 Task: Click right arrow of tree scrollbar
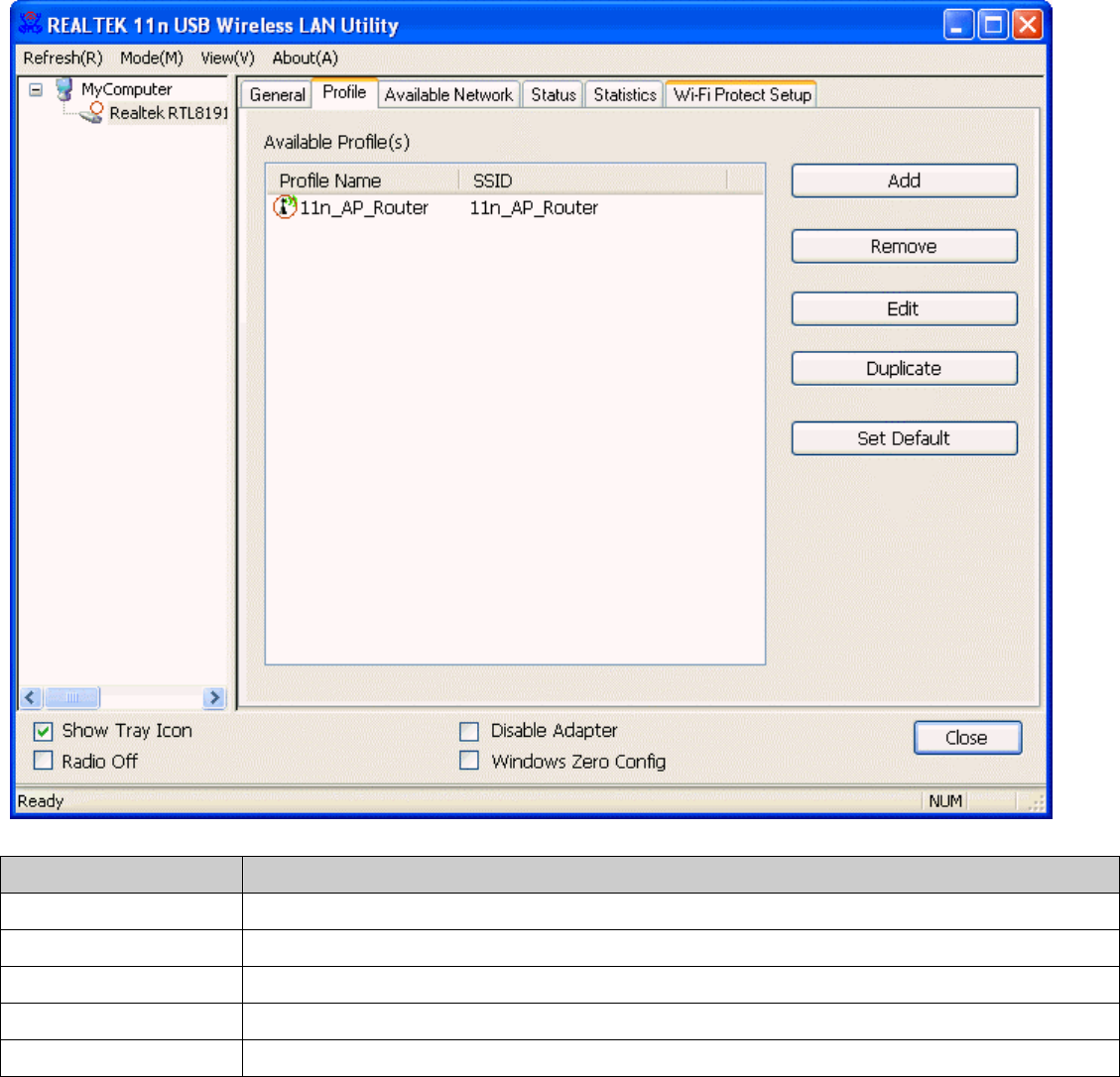pyautogui.click(x=213, y=697)
